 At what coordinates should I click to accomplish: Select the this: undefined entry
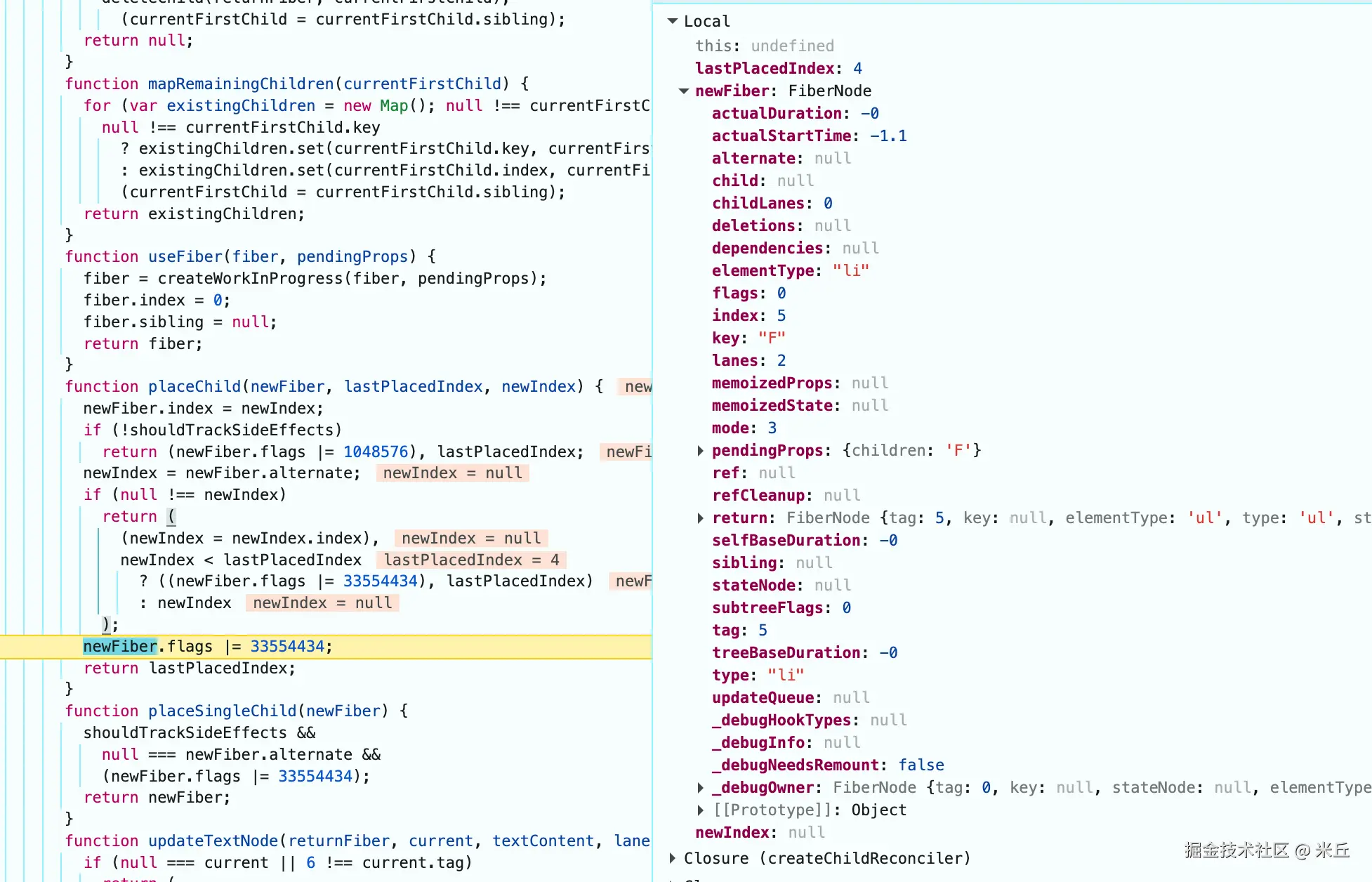[765, 46]
